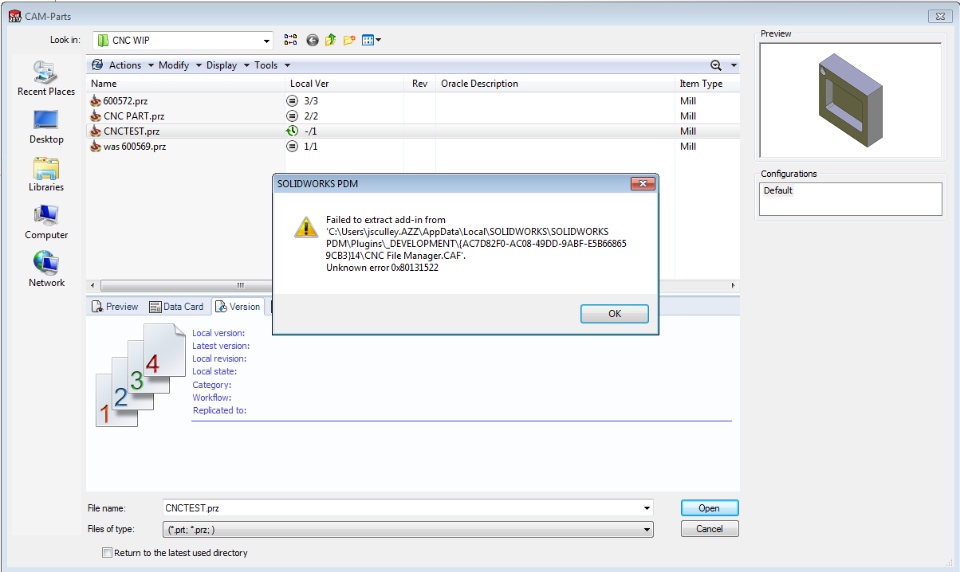Open Recent Places shortcut
Image resolution: width=960 pixels, height=572 pixels.
point(46,78)
